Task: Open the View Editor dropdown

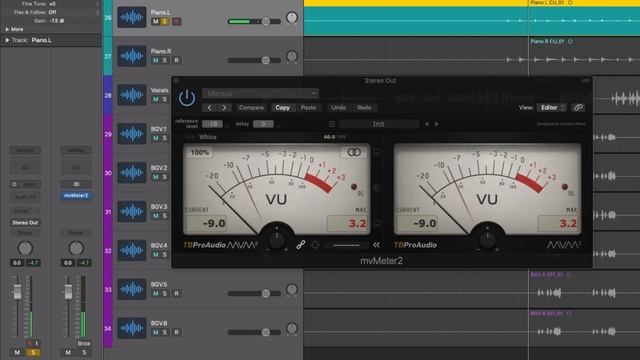Action: (551, 108)
